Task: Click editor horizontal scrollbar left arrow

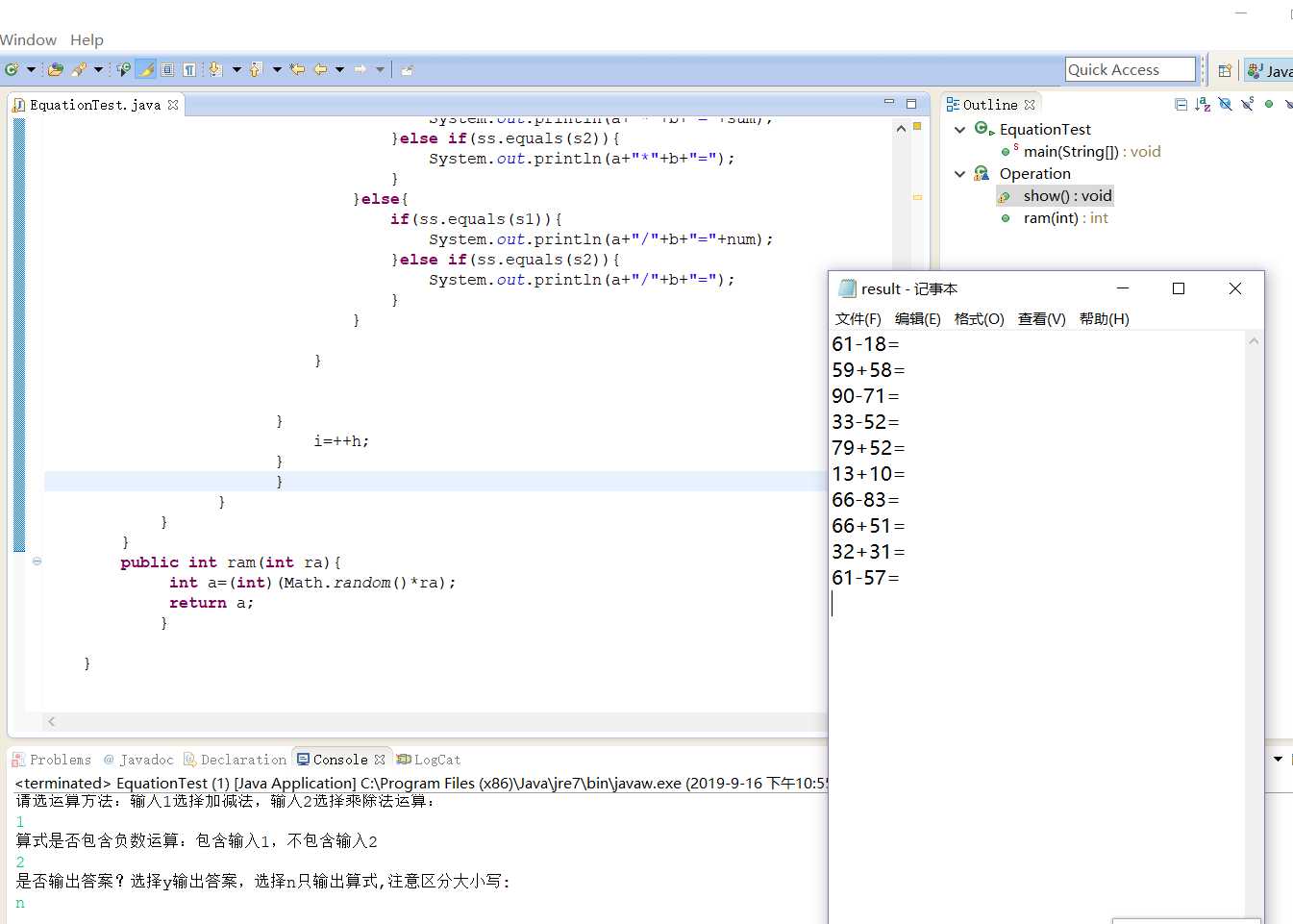Action: tap(52, 721)
